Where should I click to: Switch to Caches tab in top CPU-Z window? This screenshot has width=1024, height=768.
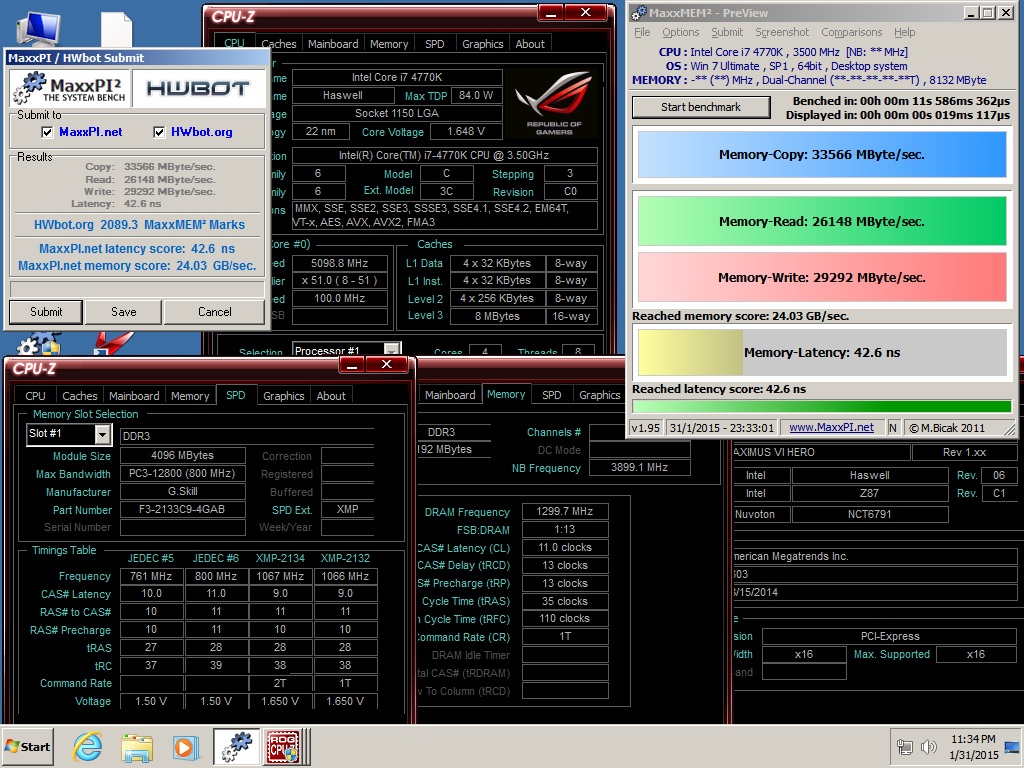pos(279,44)
